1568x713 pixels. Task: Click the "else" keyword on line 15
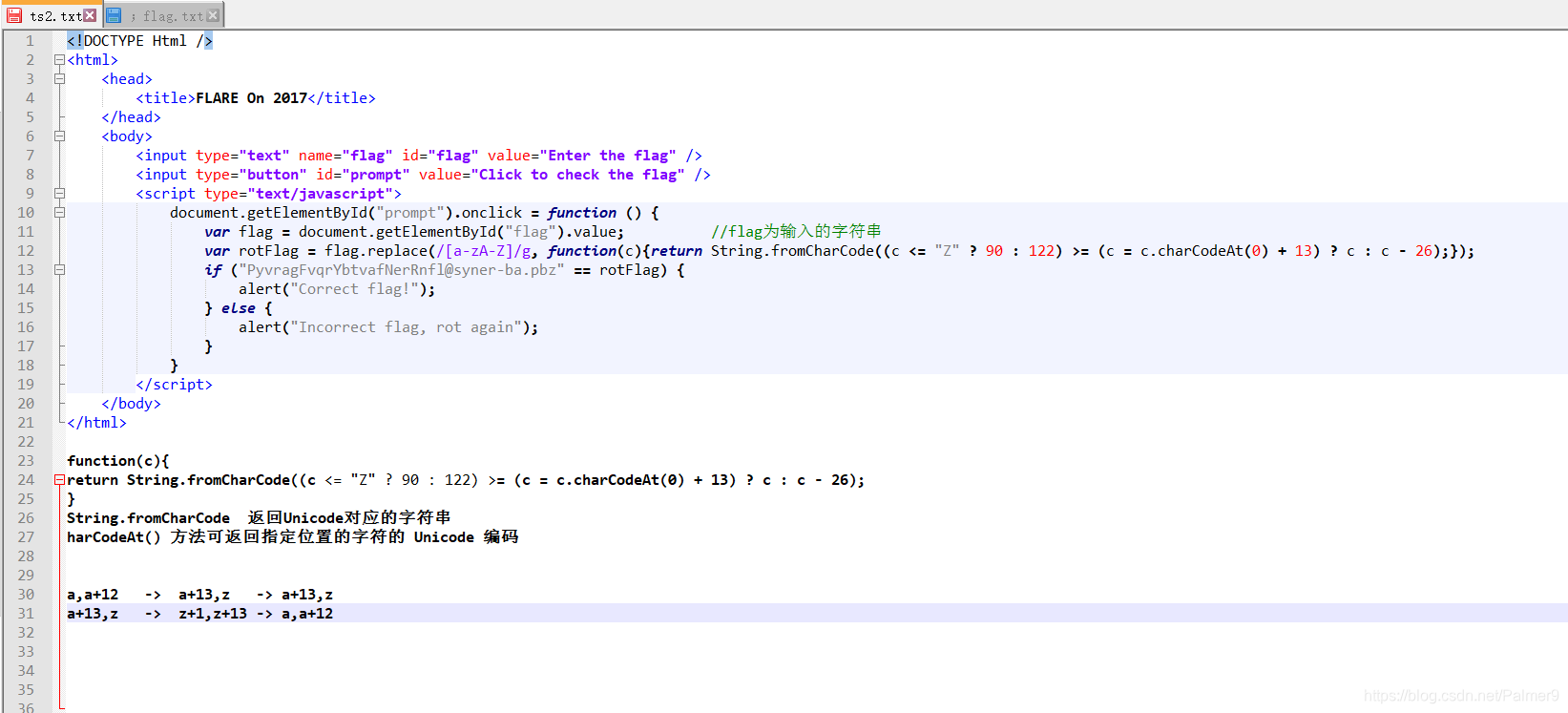239,308
